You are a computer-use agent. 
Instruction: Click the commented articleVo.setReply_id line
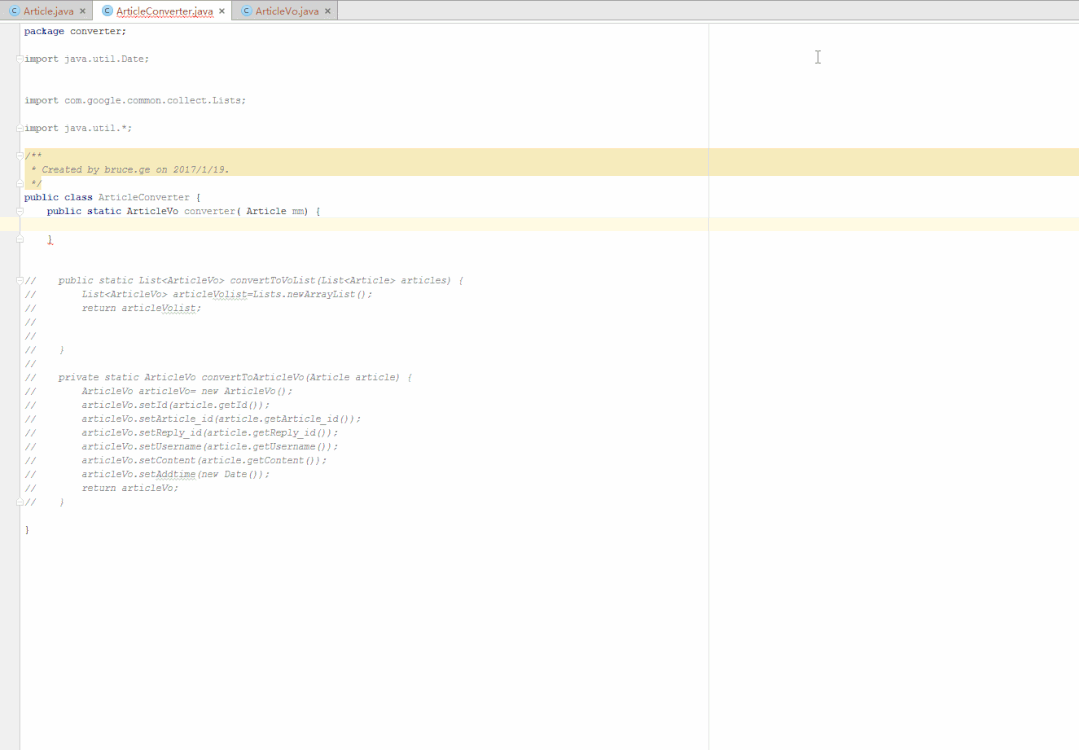(x=210, y=432)
